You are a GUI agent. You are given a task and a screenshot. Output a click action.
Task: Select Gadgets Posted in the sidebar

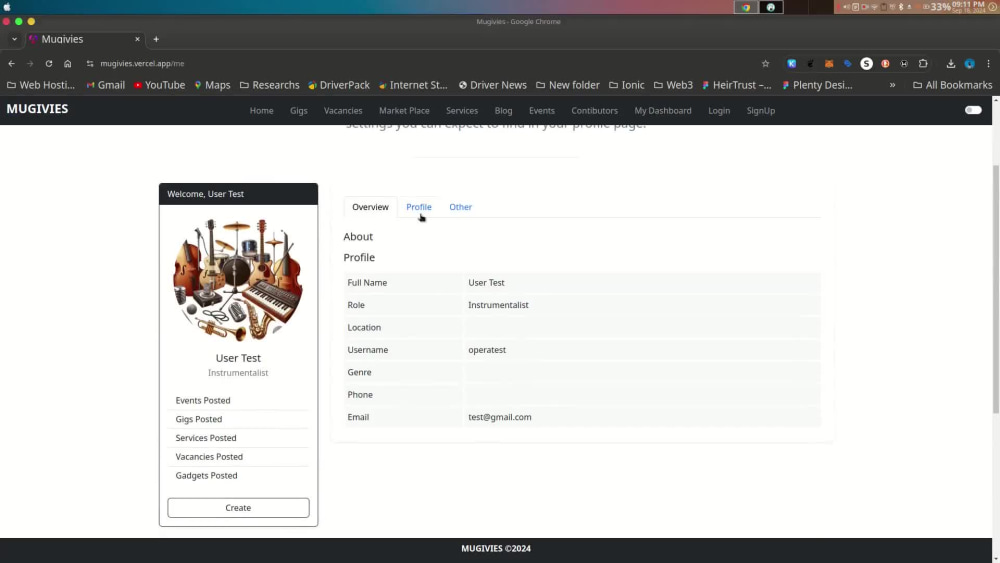[x=207, y=476]
